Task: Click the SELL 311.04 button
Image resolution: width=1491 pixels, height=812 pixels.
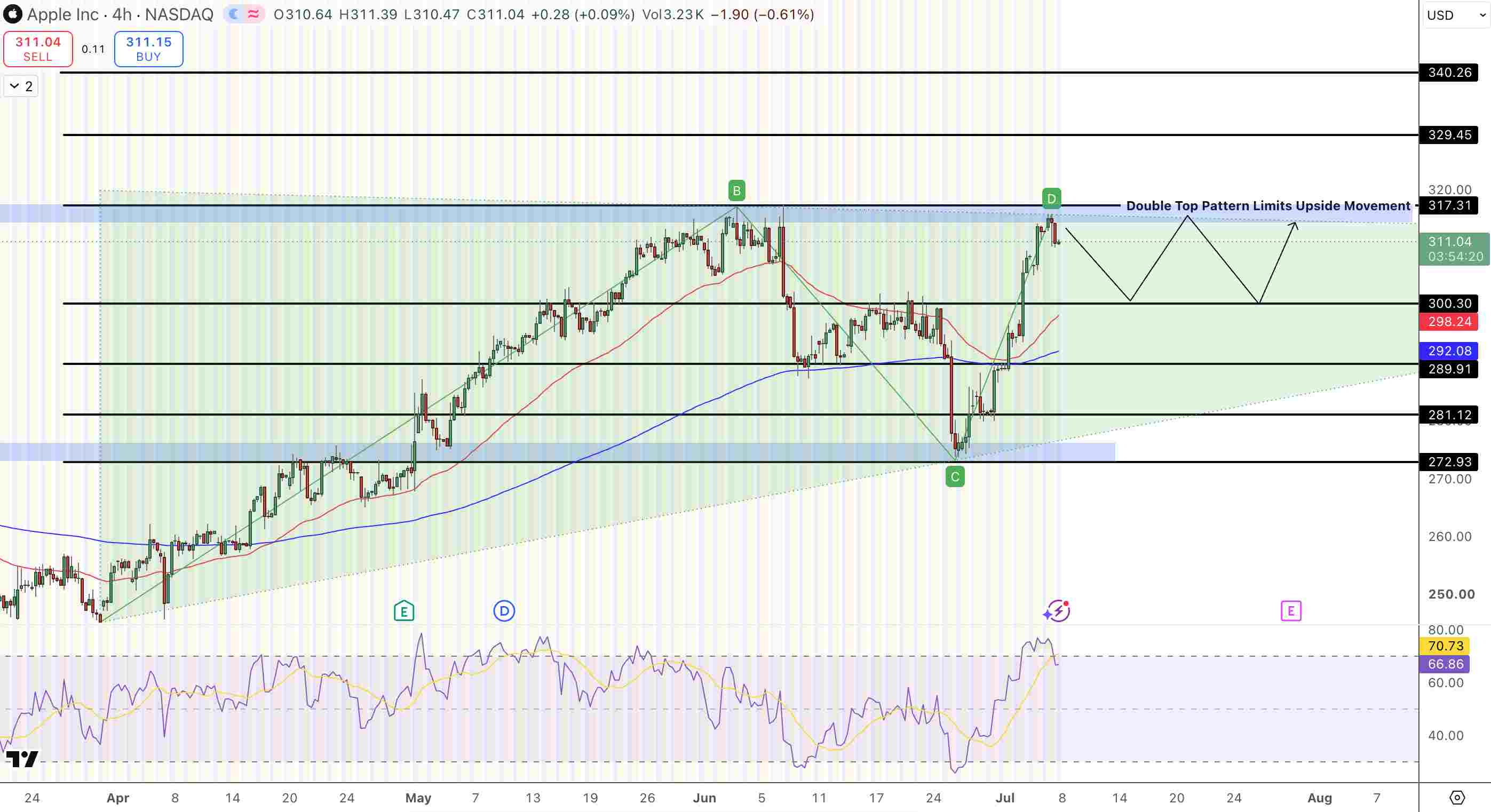Action: tap(38, 49)
